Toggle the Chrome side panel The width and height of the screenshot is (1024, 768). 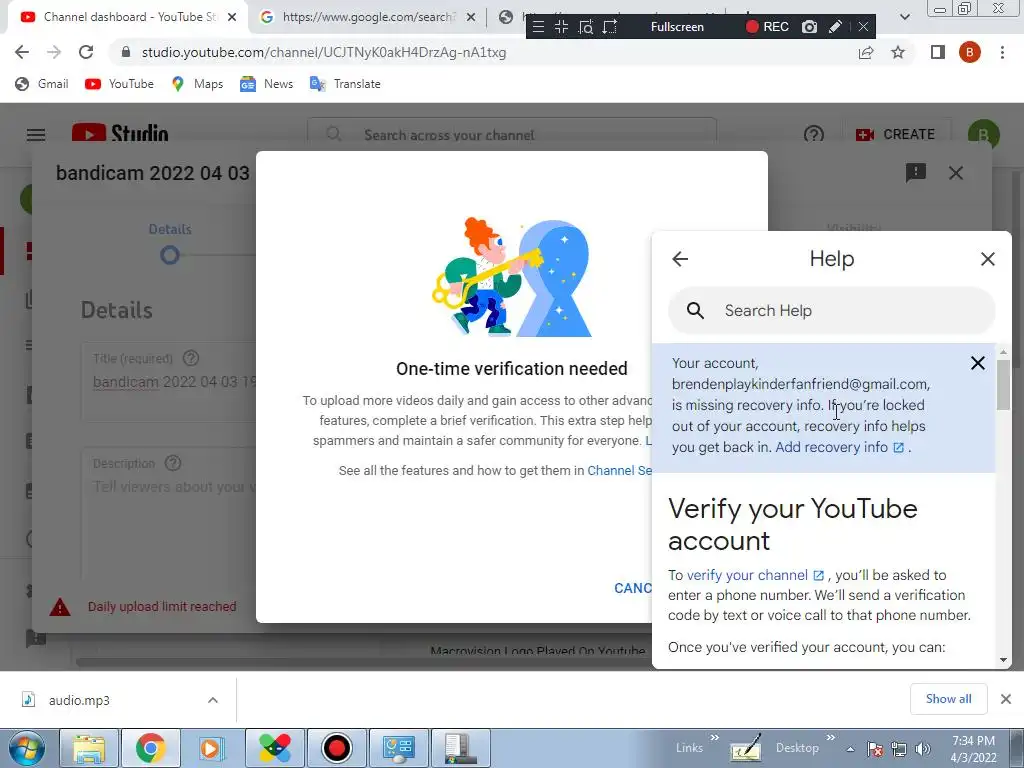click(x=938, y=52)
